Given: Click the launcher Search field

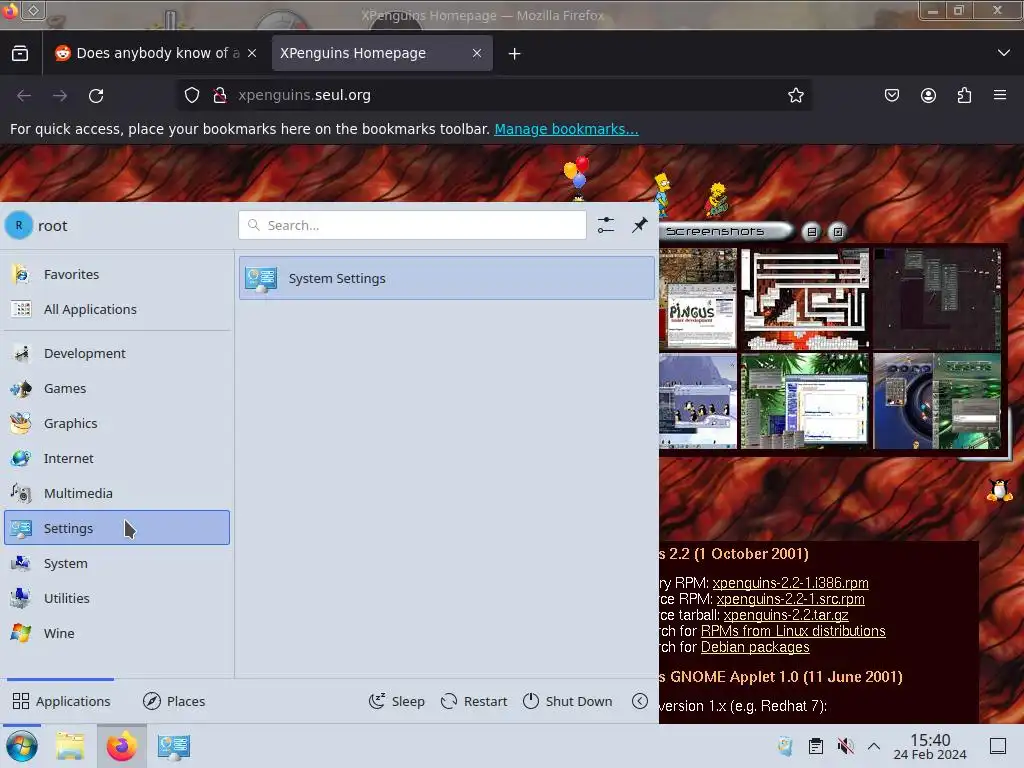Looking at the screenshot, I should coord(412,225).
